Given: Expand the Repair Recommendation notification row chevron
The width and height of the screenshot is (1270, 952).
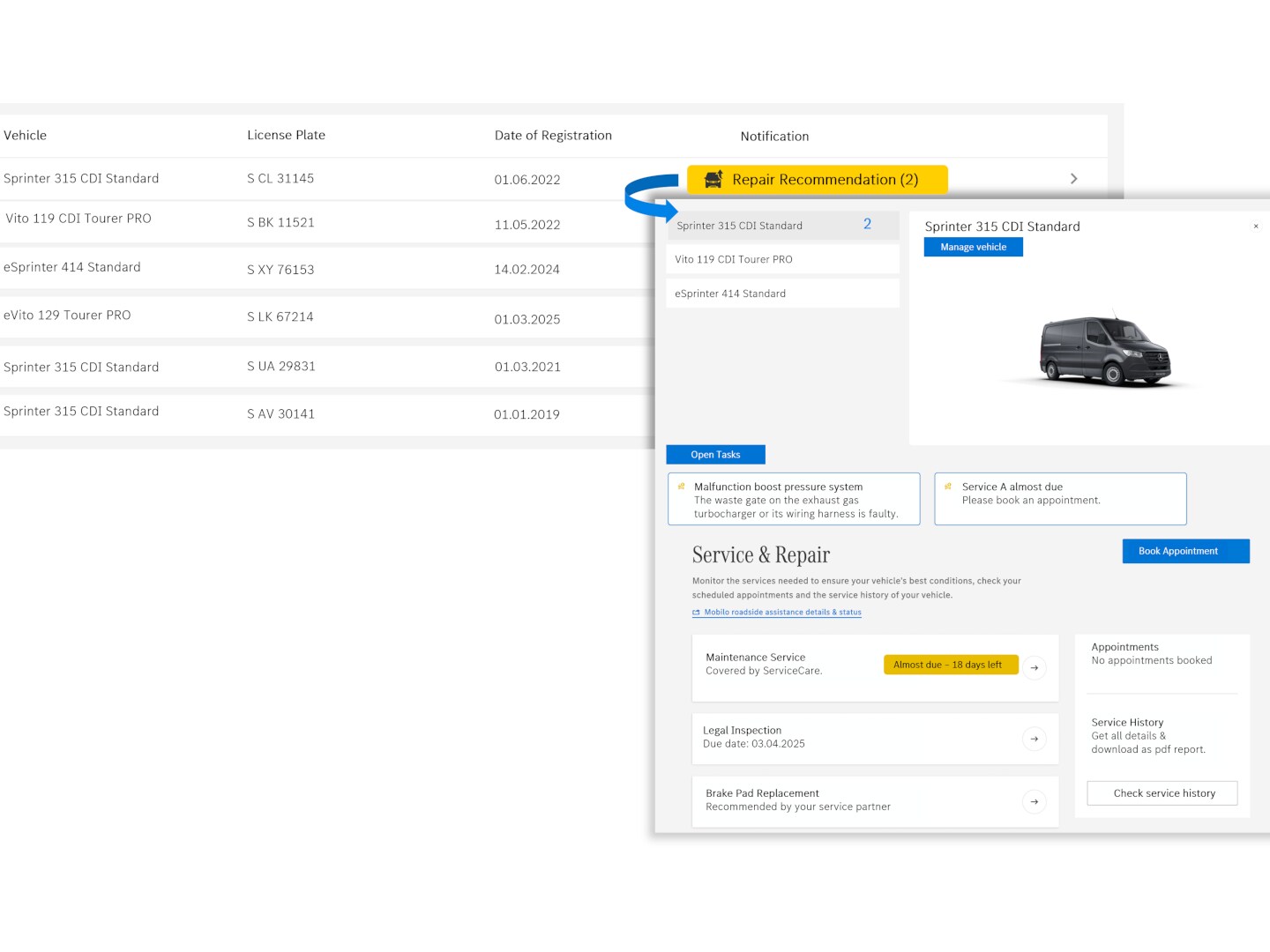Looking at the screenshot, I should click(1073, 178).
